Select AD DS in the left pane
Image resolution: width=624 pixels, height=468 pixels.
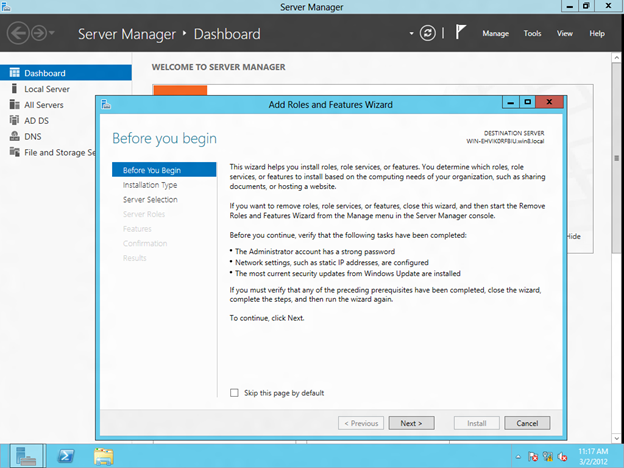click(x=38, y=121)
